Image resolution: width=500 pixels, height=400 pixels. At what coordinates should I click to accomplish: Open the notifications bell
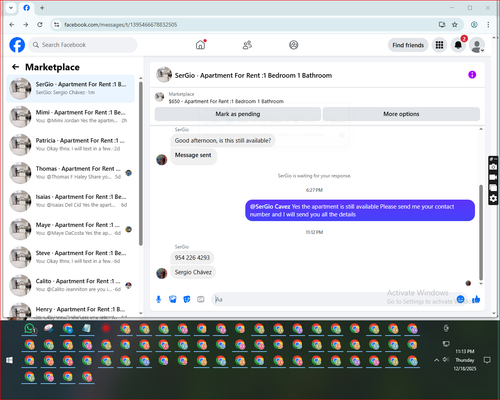click(x=458, y=45)
